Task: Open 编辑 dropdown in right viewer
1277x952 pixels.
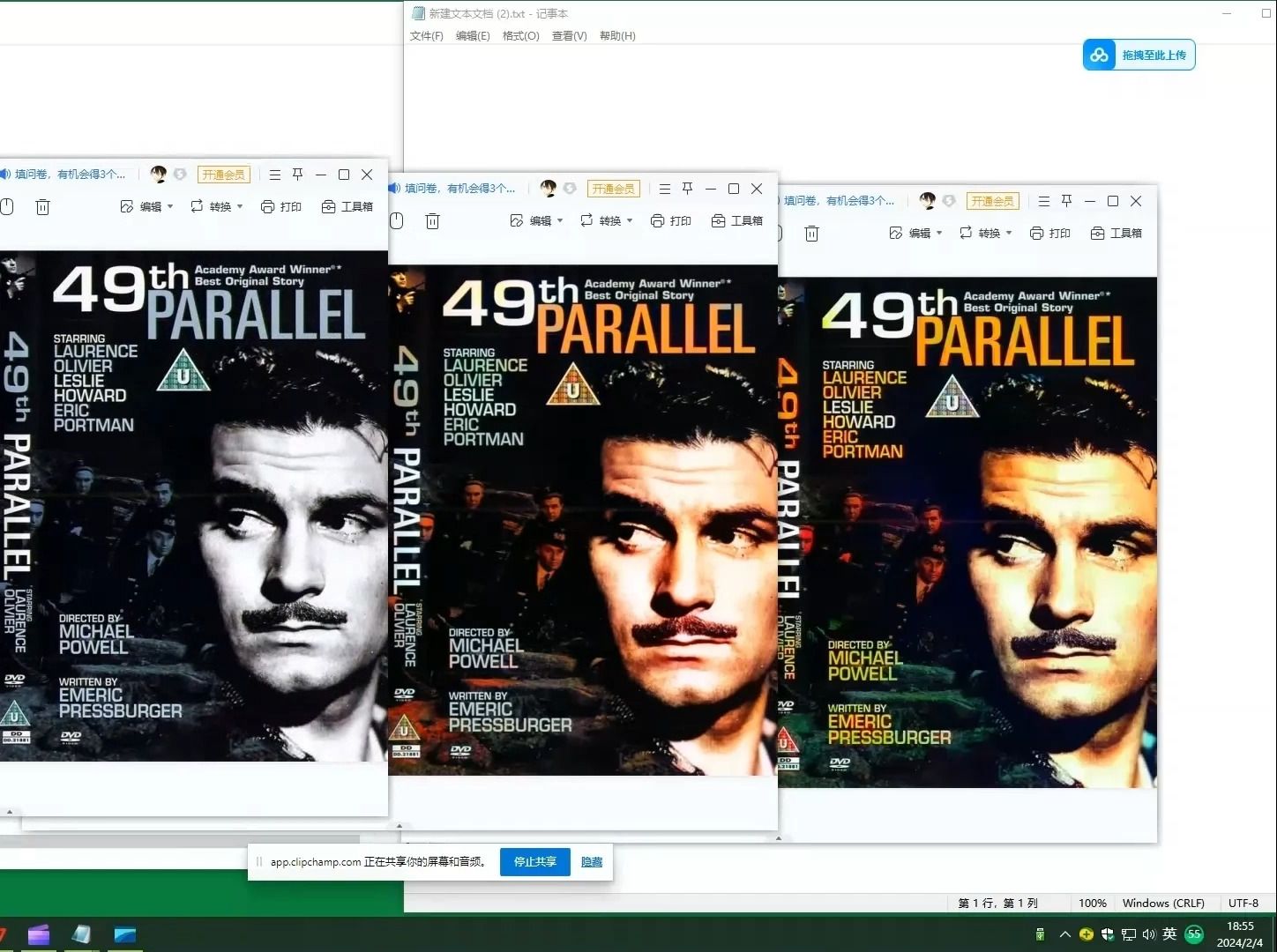Action: 915,233
